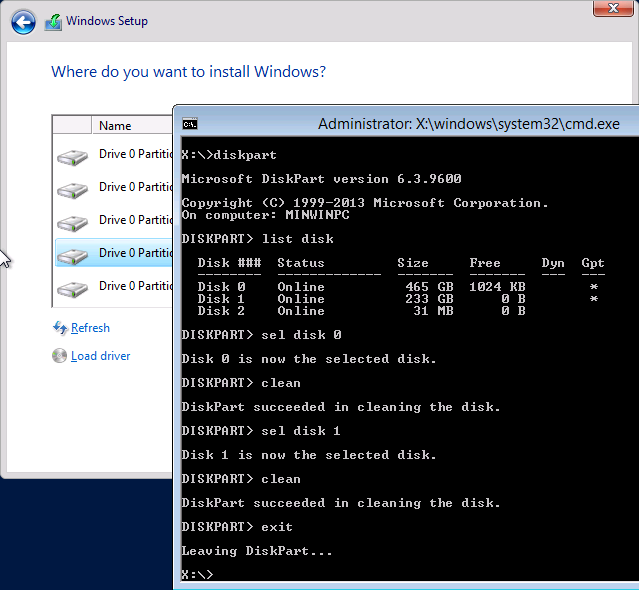
Task: Click the Load driver link
Action: pos(100,356)
